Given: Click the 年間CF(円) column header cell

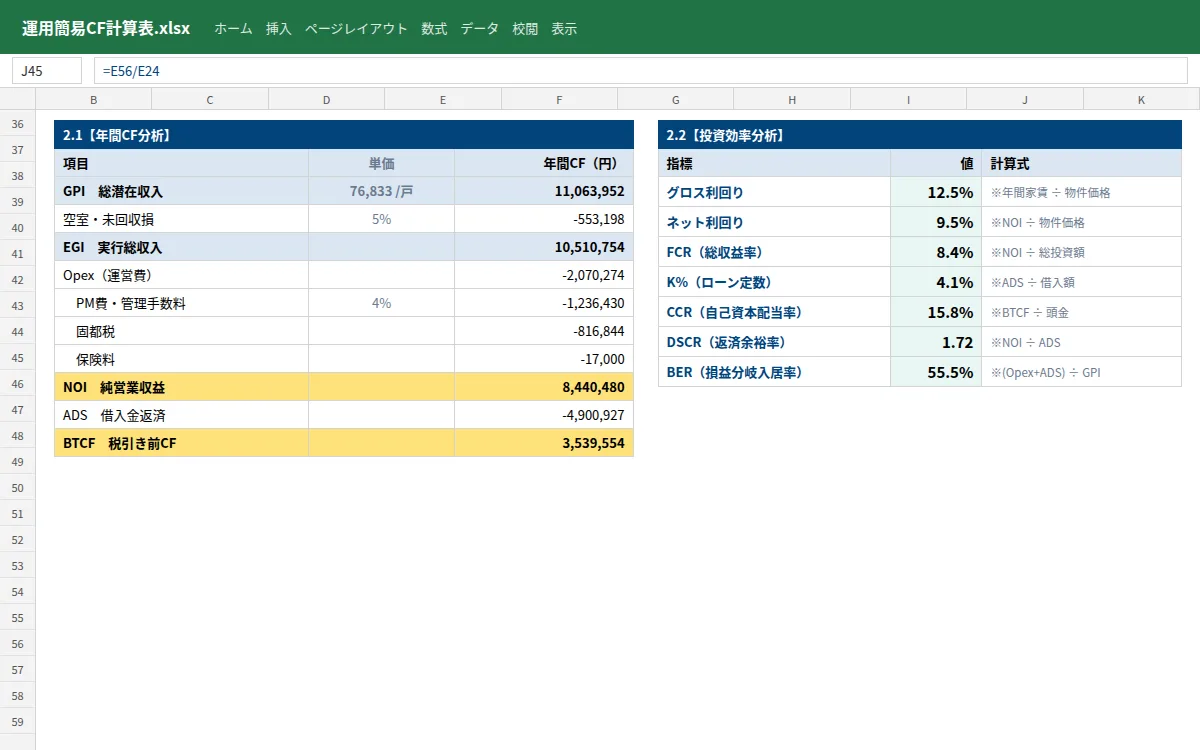Looking at the screenshot, I should [544, 163].
